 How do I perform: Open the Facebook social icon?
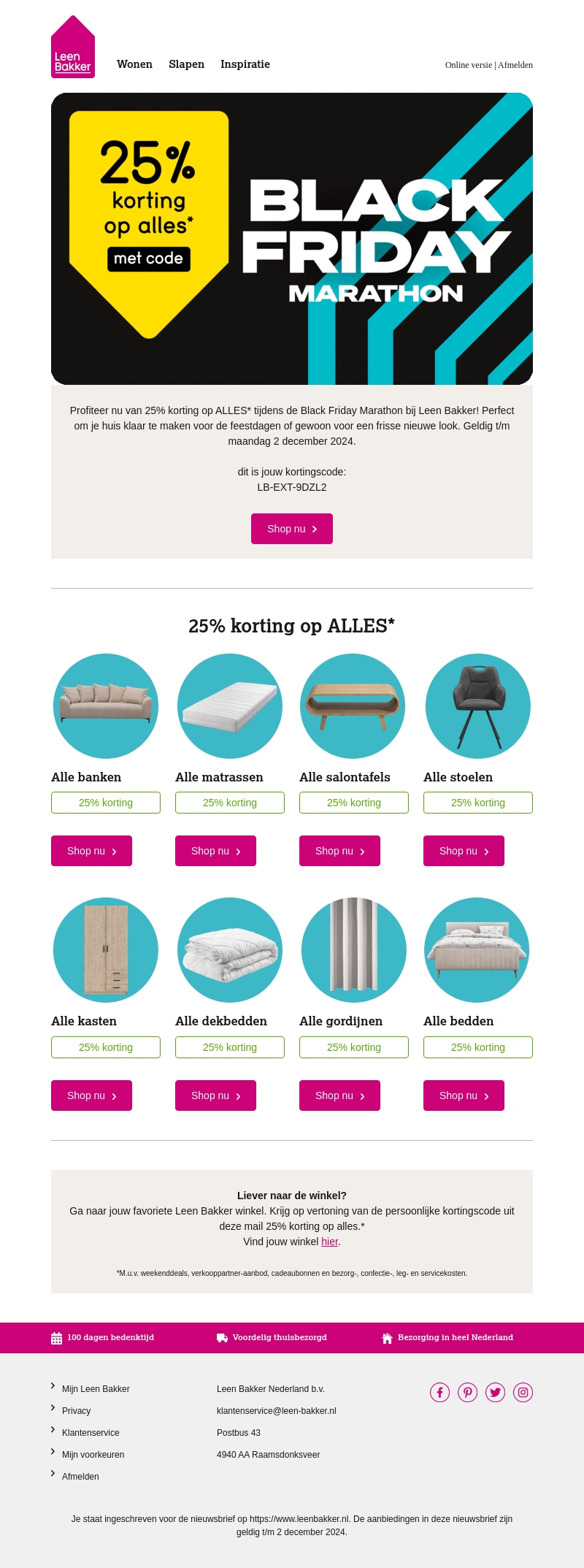pyautogui.click(x=439, y=1393)
